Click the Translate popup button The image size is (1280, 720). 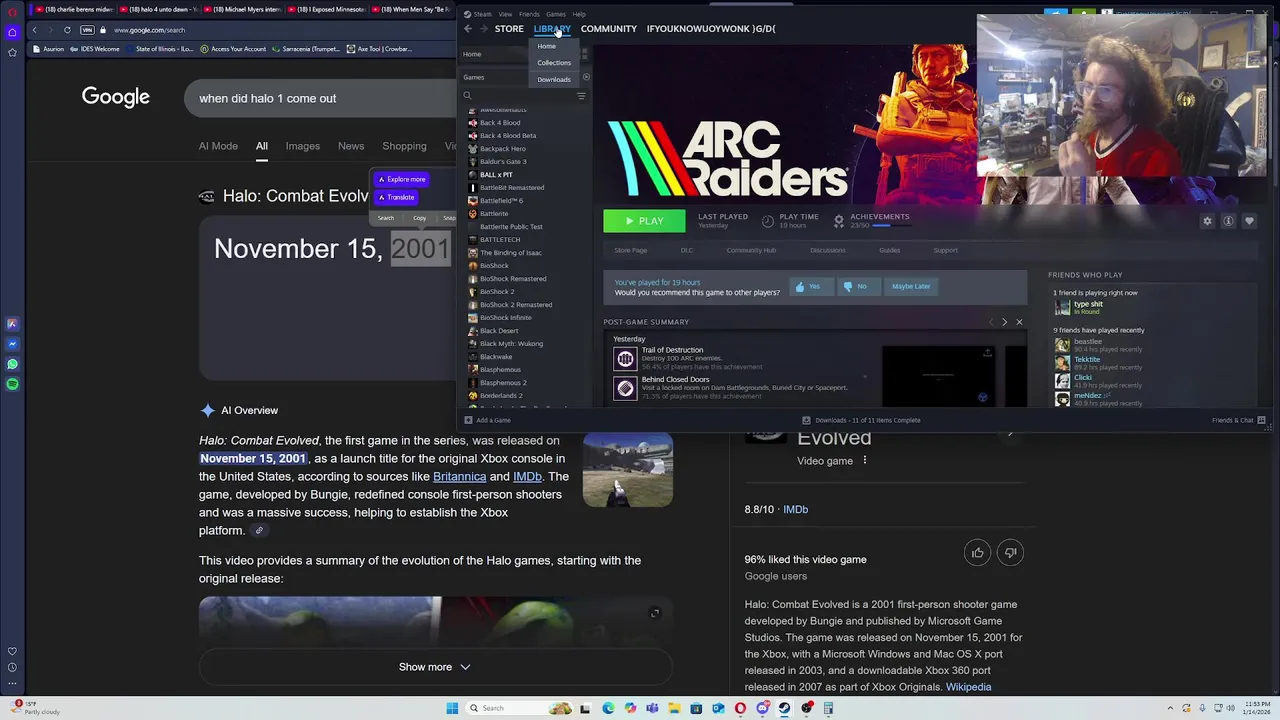tap(396, 198)
